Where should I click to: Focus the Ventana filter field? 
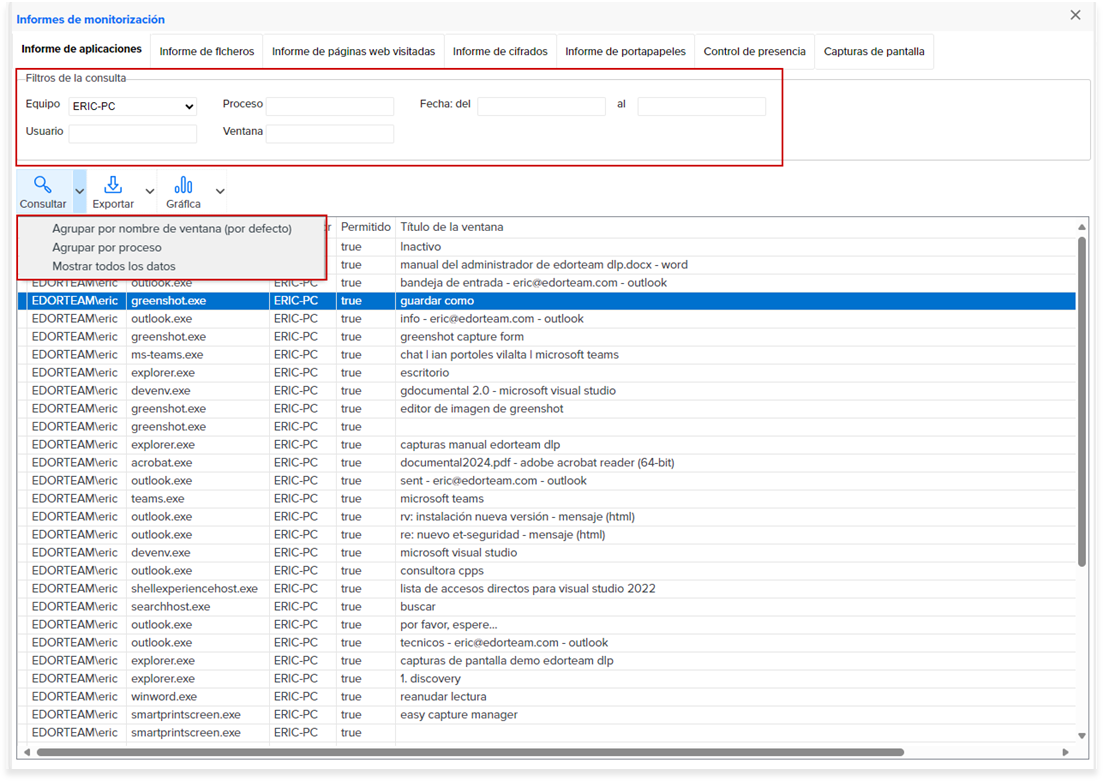point(330,134)
